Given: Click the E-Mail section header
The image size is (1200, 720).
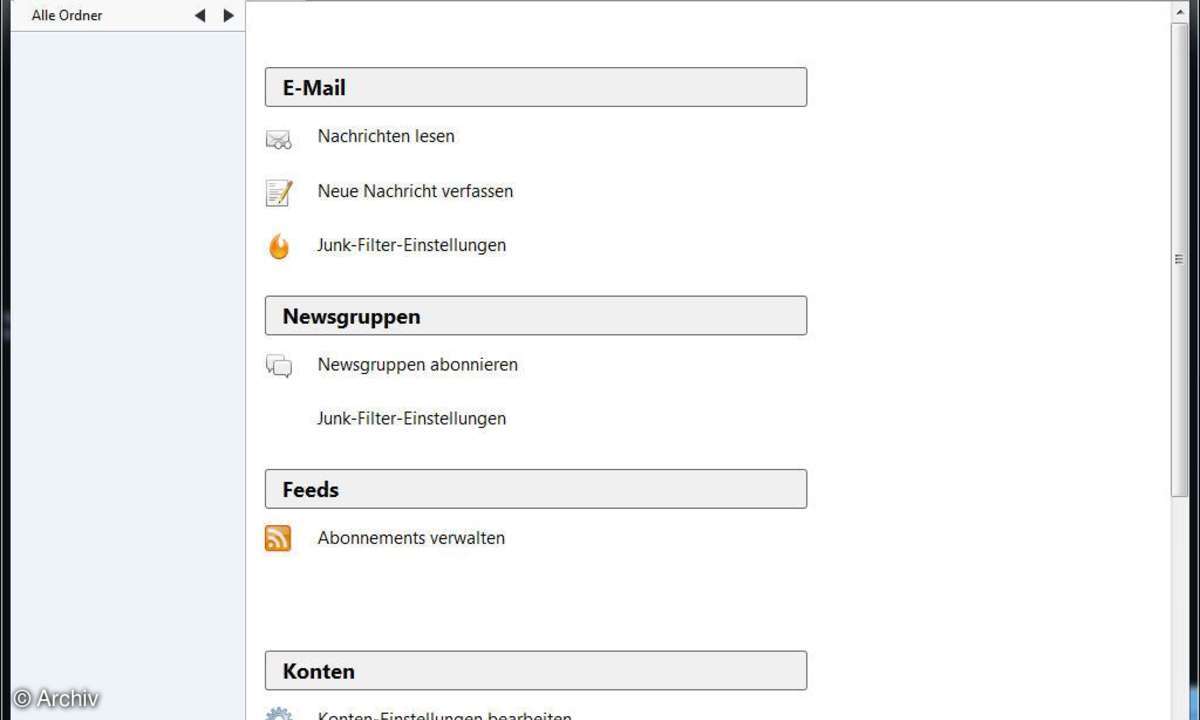Looking at the screenshot, I should (x=536, y=87).
